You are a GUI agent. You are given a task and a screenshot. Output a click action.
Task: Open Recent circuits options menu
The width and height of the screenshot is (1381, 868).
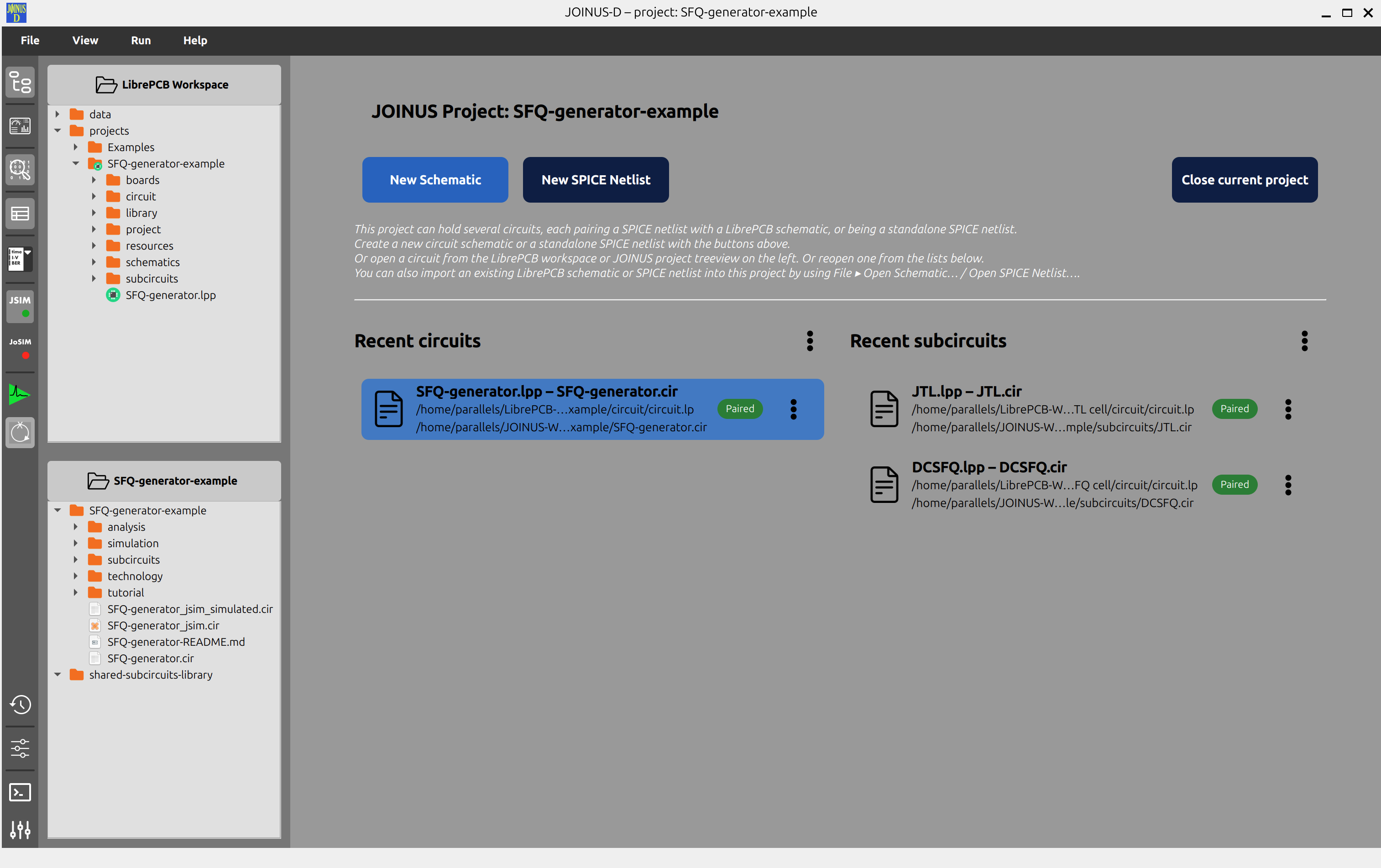point(810,340)
